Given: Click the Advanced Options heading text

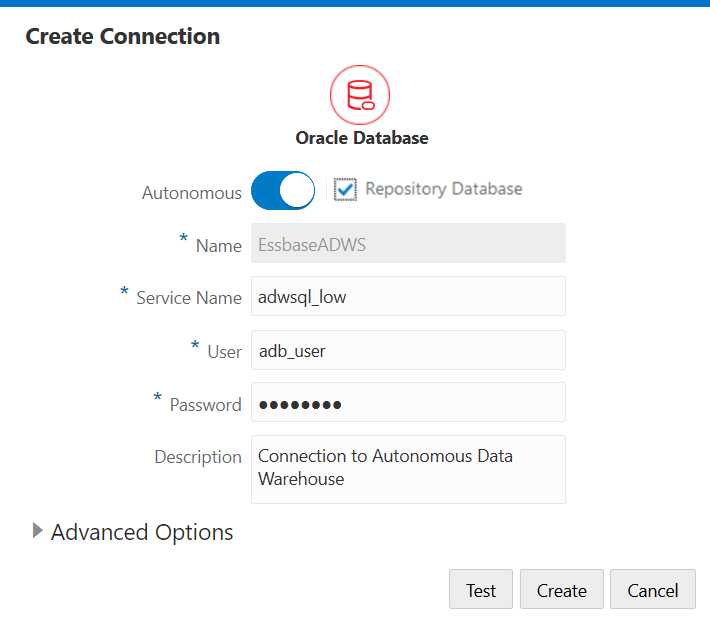Looking at the screenshot, I should point(142,532).
